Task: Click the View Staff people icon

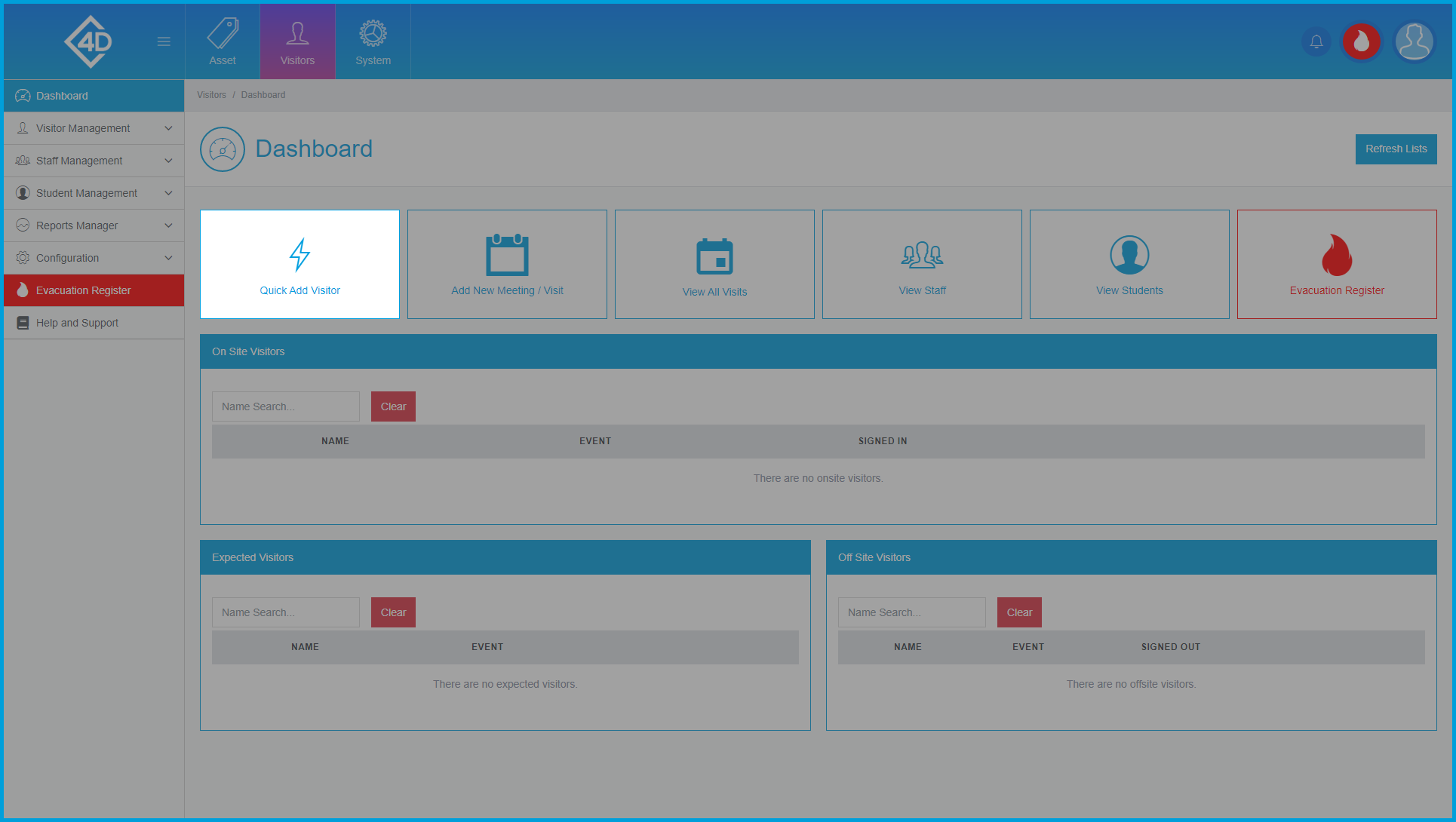Action: 922,255
